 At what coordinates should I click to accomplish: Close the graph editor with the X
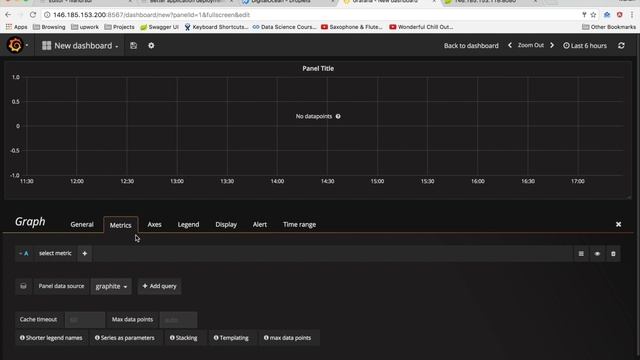point(618,224)
